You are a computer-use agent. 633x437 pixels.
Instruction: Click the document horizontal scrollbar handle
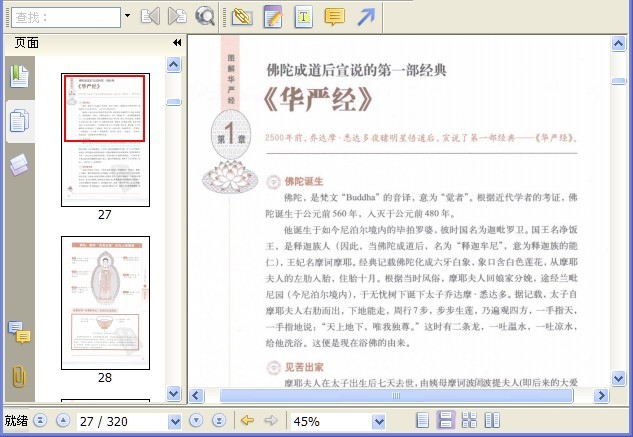click(x=396, y=395)
